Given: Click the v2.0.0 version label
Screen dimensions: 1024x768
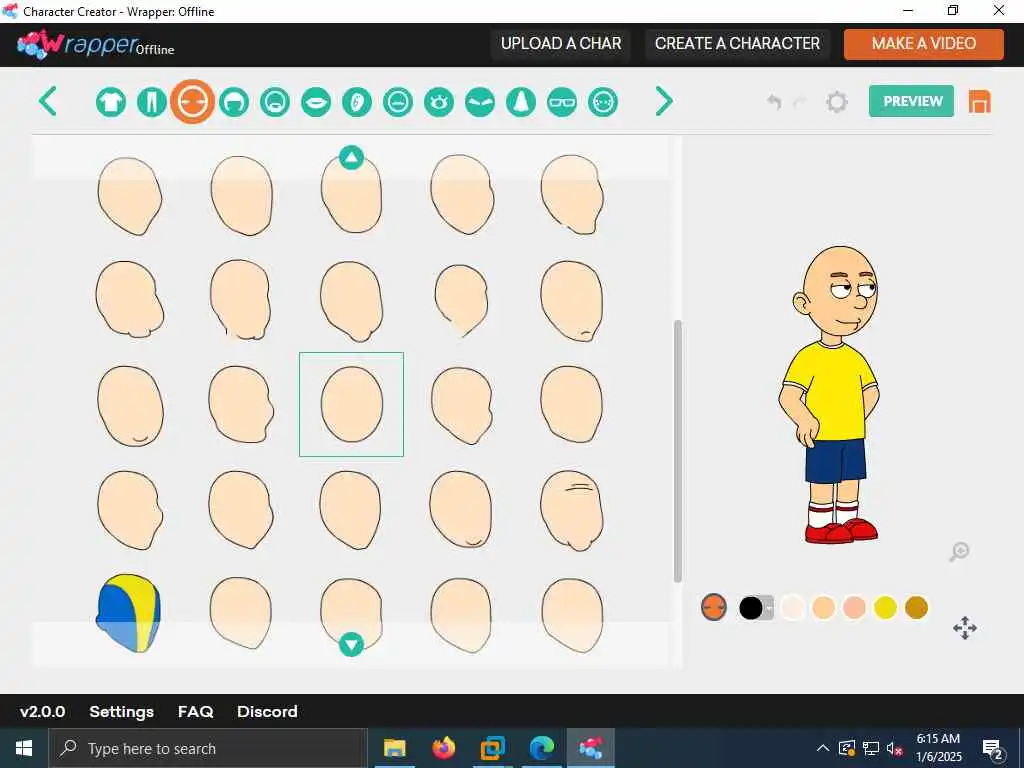Looking at the screenshot, I should (x=42, y=711).
